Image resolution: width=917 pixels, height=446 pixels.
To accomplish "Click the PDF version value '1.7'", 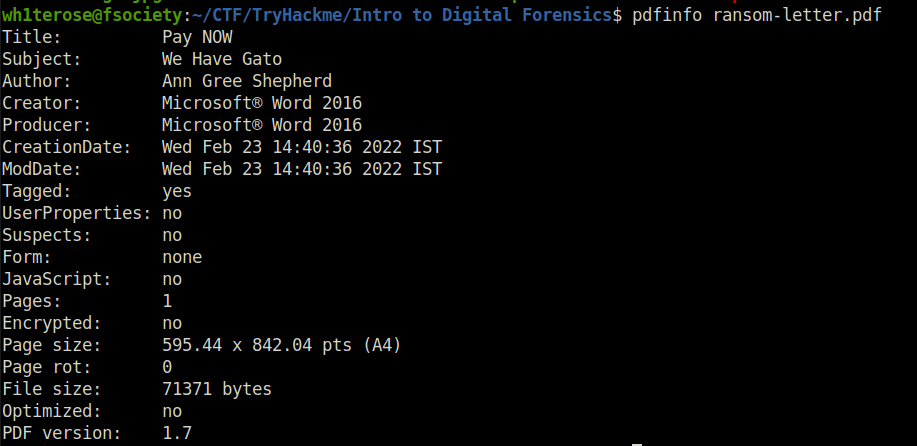I will (x=177, y=434).
